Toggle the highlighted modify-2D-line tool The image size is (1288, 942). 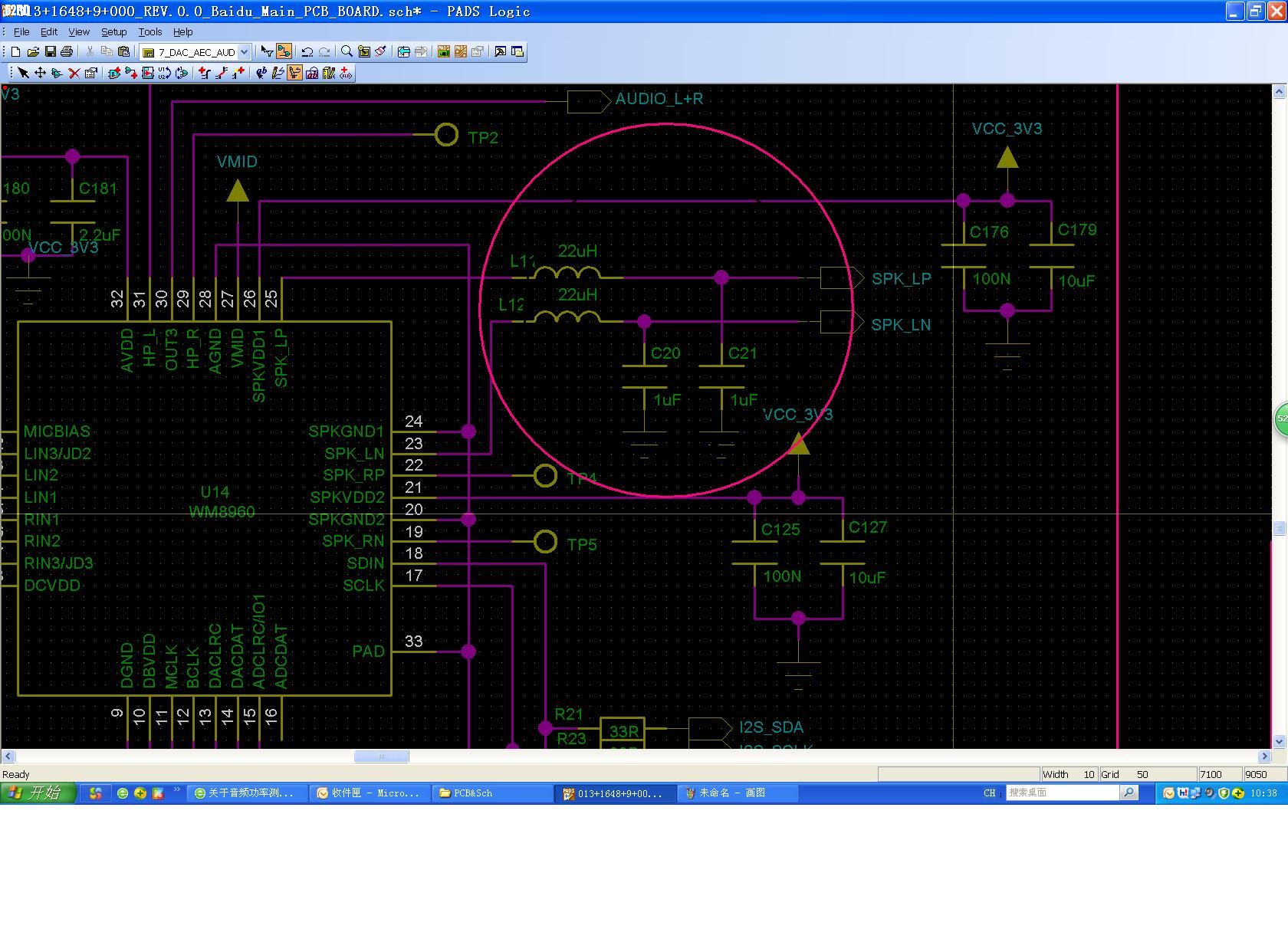tap(295, 73)
